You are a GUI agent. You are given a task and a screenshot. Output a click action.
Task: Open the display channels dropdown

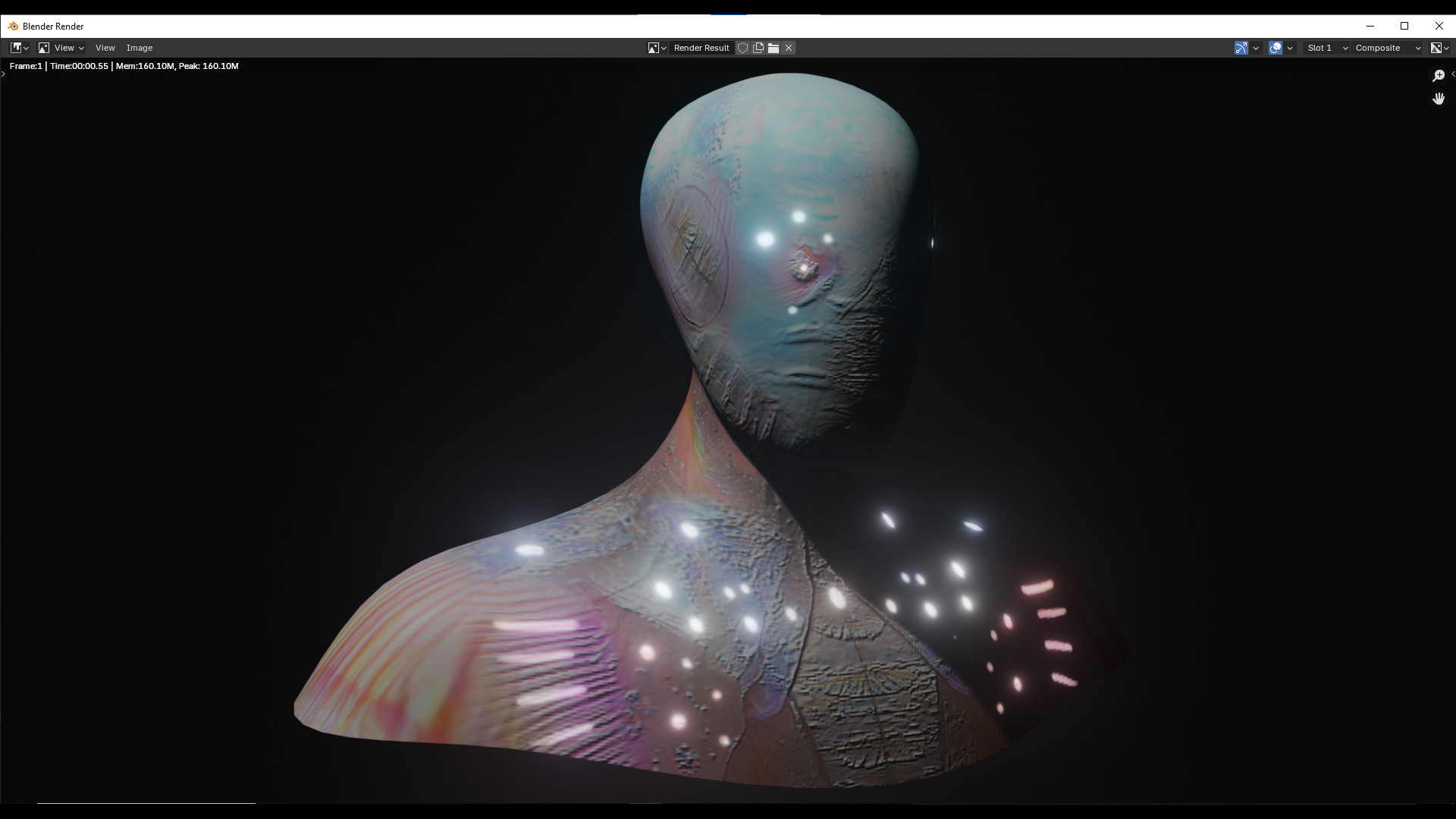coord(1439,48)
